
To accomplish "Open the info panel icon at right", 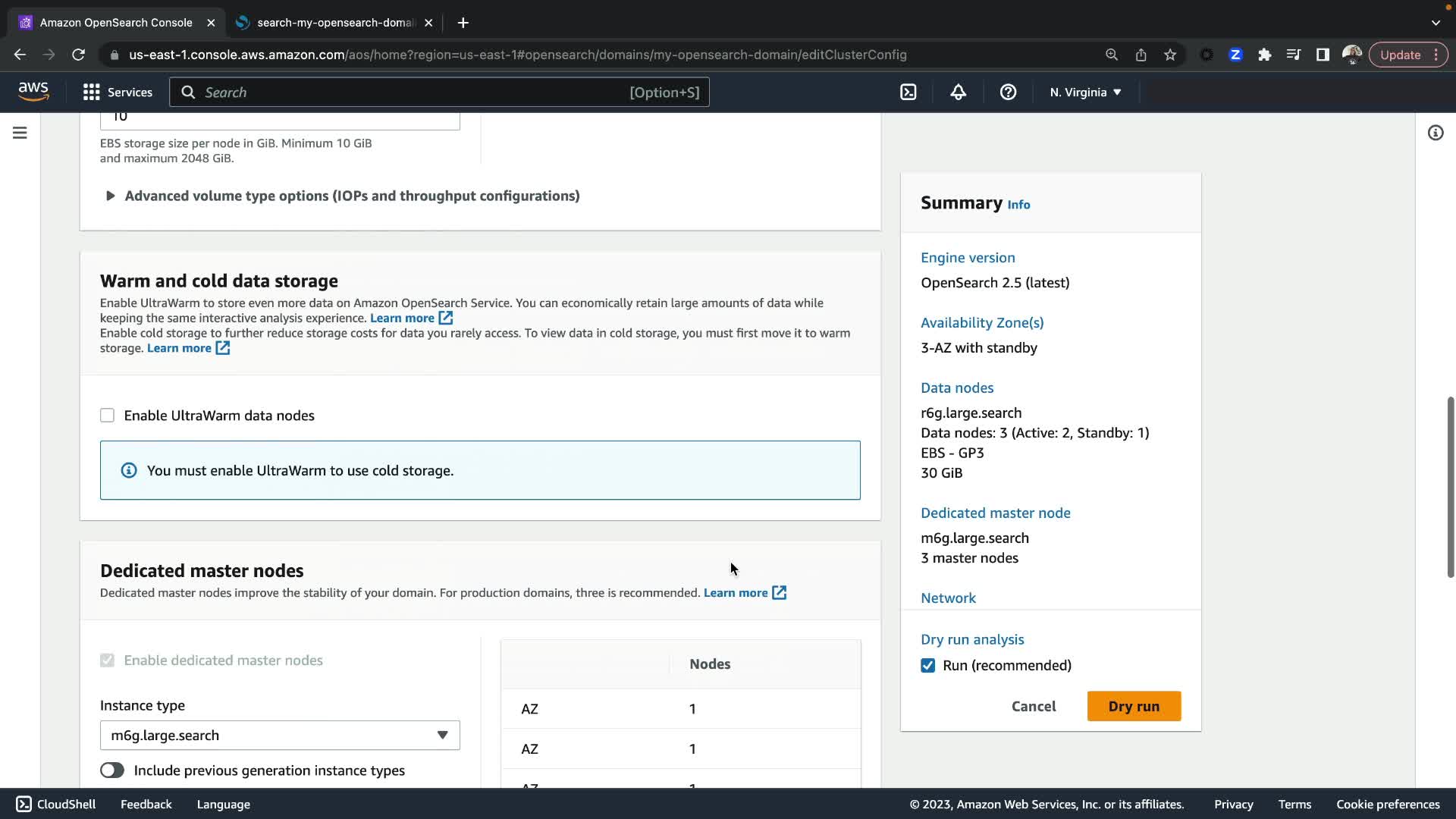I will tap(1435, 133).
